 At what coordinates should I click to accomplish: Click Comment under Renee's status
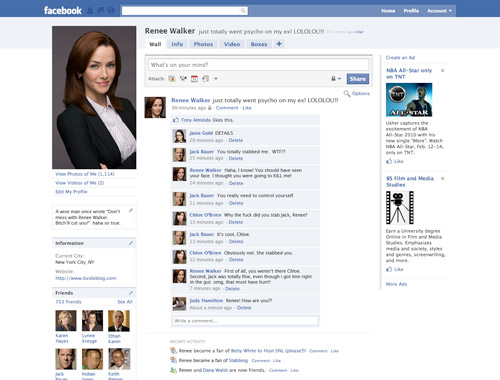pos(227,108)
